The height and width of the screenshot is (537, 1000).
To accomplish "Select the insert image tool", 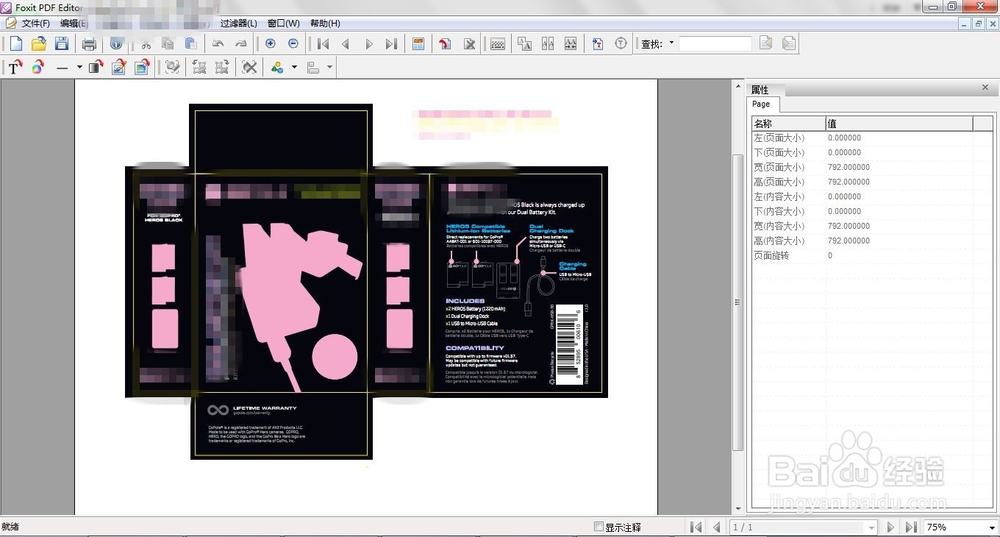I will [141, 67].
